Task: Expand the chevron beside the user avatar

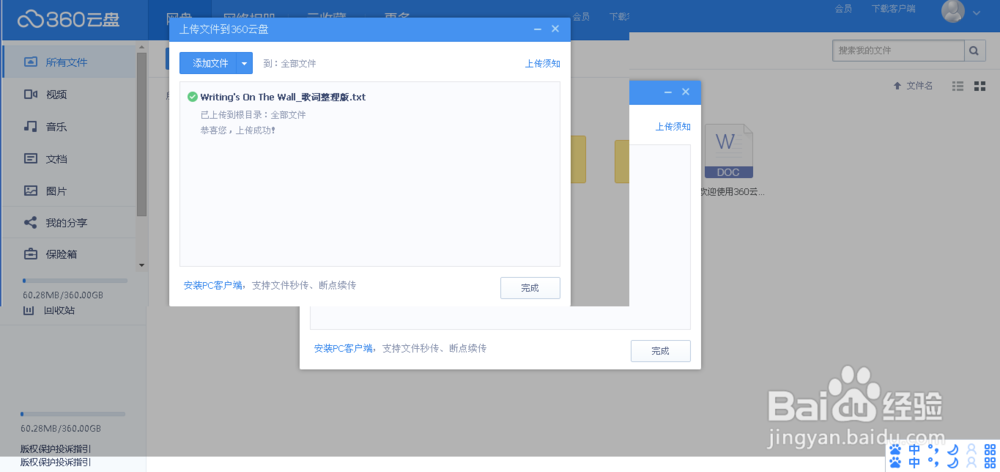Action: tap(976, 12)
